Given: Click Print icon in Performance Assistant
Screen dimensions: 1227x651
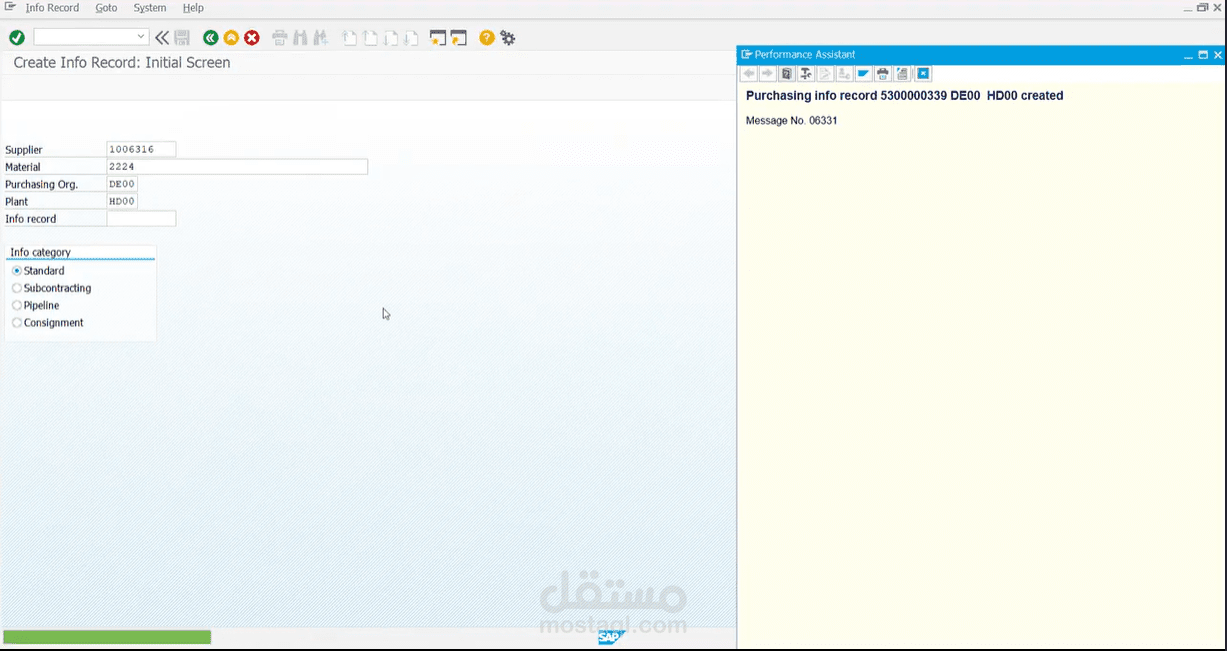Looking at the screenshot, I should (x=883, y=74).
